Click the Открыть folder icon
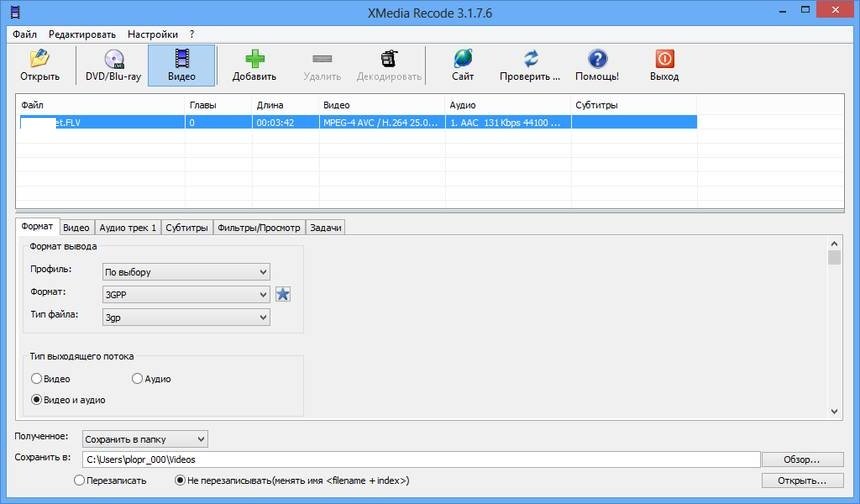 pos(39,59)
